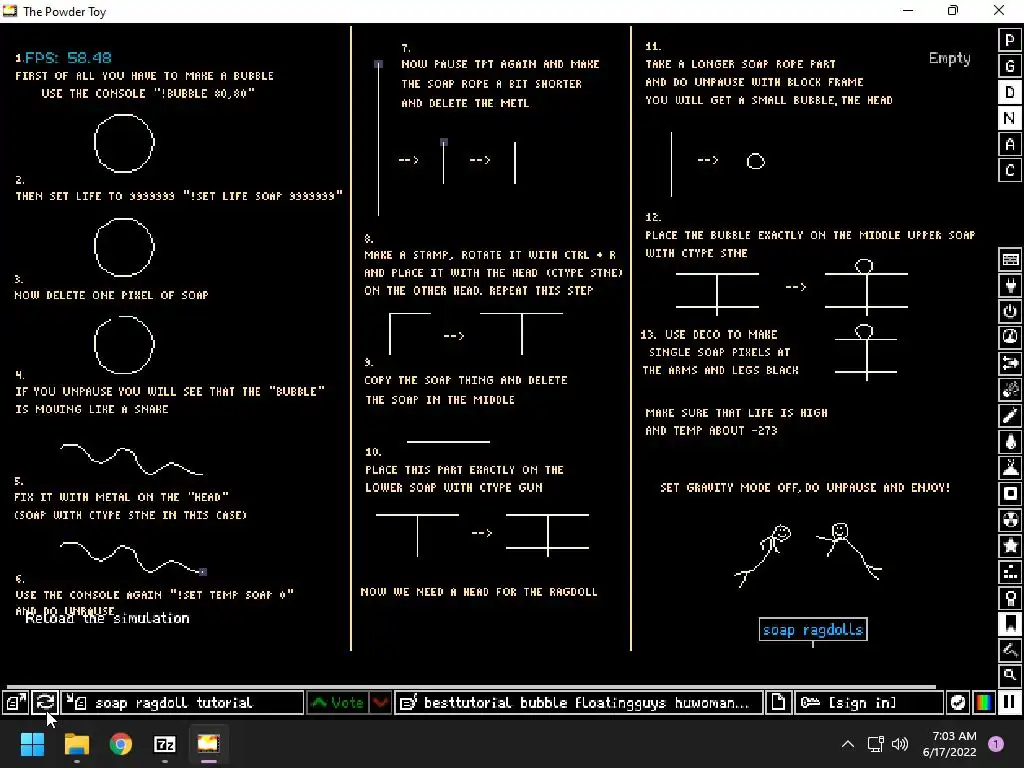Screen dimensions: 1024x768
Task: Open the Solids menu (square icon)
Action: [1010, 494]
